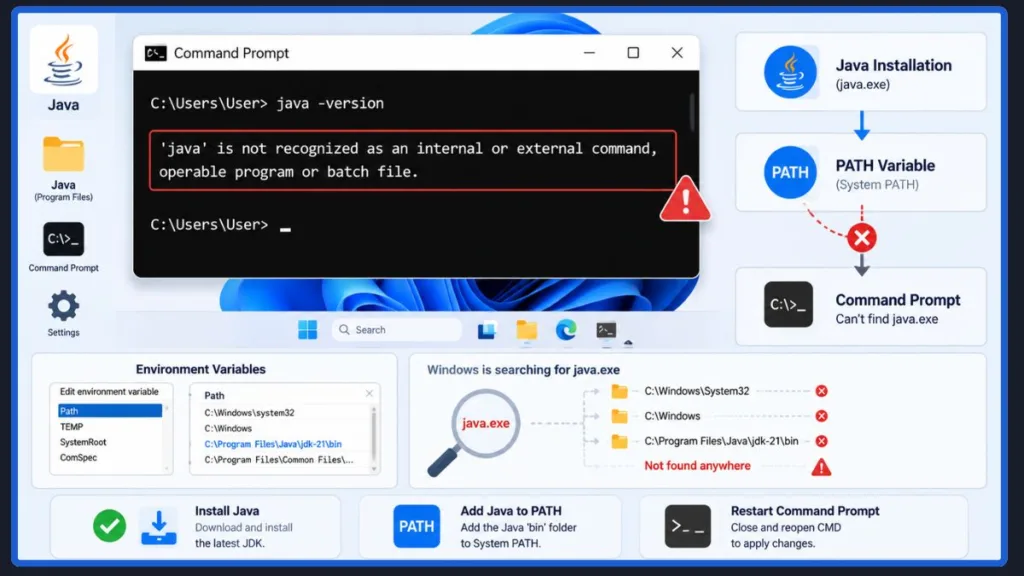Click the Path header in the Path list
Screen dimensions: 1024x576
point(214,396)
